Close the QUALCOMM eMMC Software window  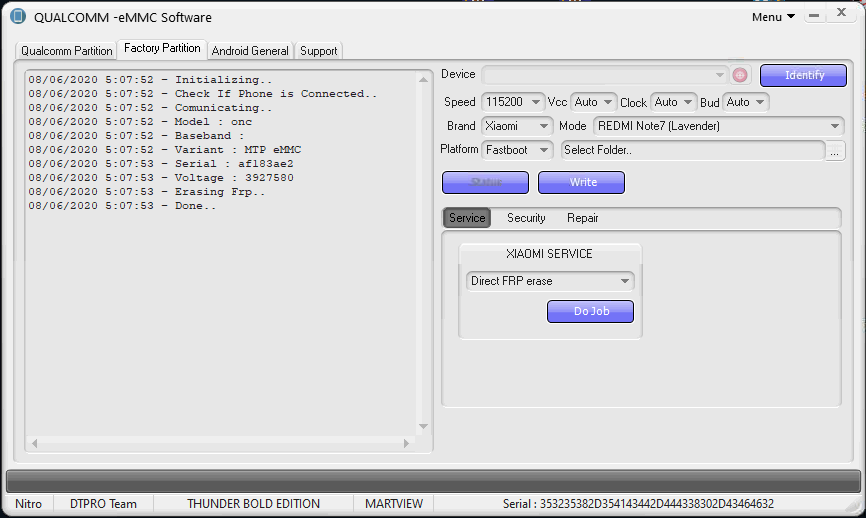coord(841,13)
